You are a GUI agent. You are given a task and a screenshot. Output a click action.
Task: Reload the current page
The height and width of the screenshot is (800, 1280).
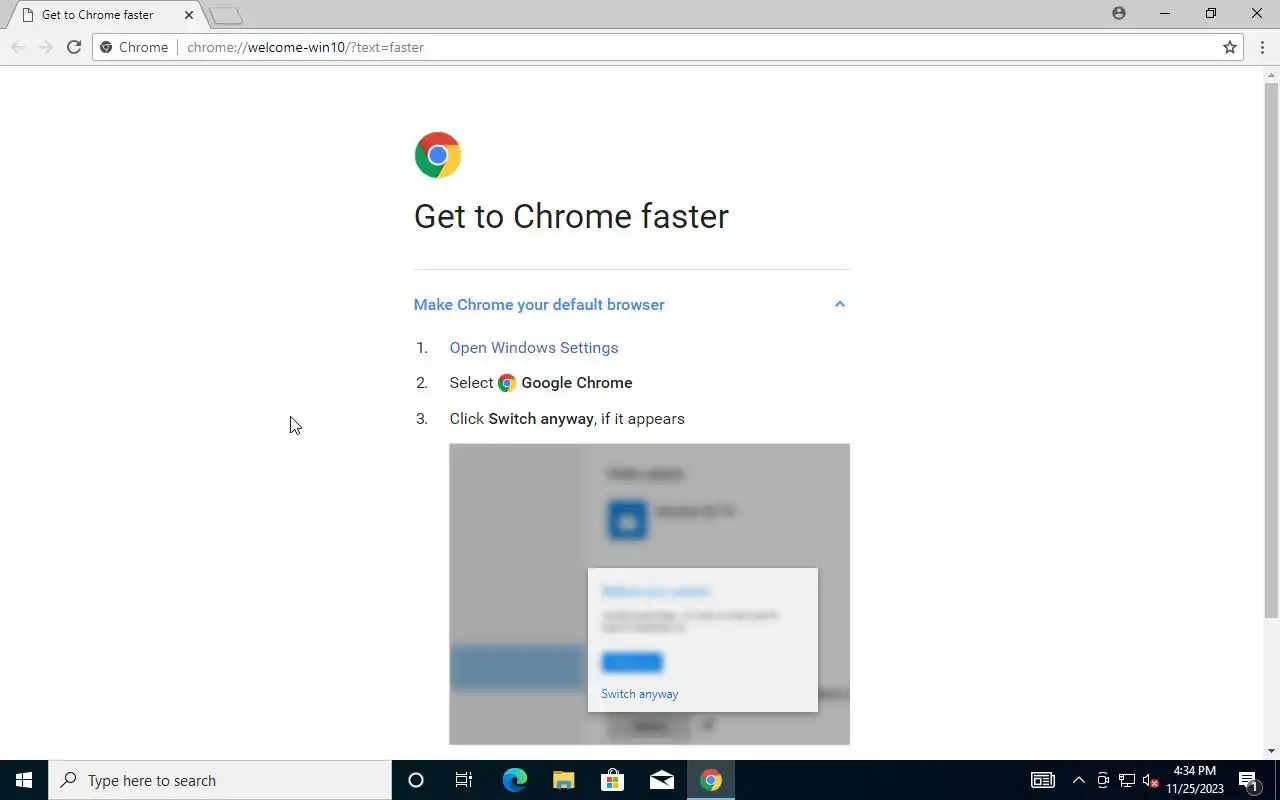(x=73, y=47)
